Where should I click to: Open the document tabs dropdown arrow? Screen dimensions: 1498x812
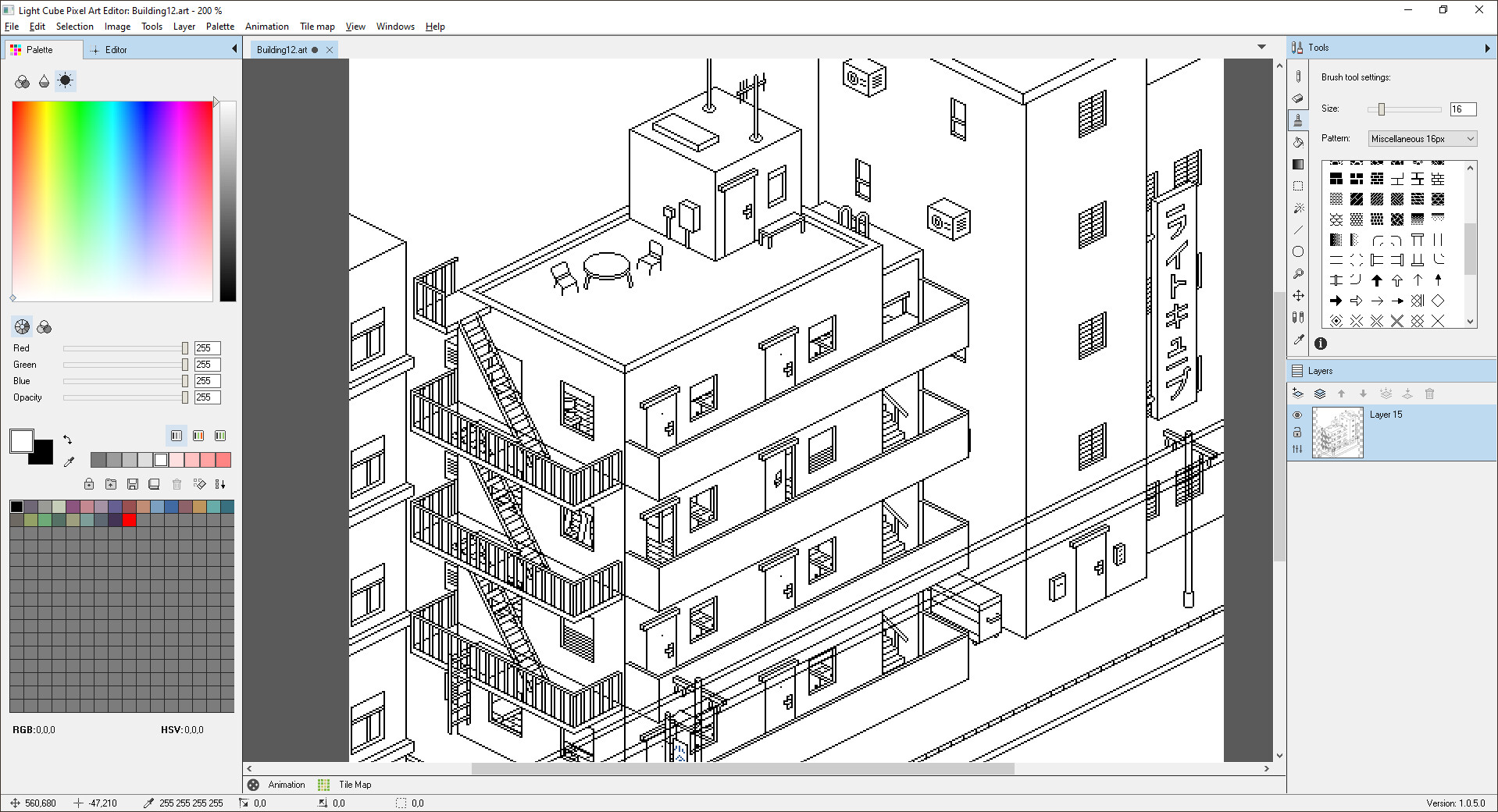click(1261, 47)
